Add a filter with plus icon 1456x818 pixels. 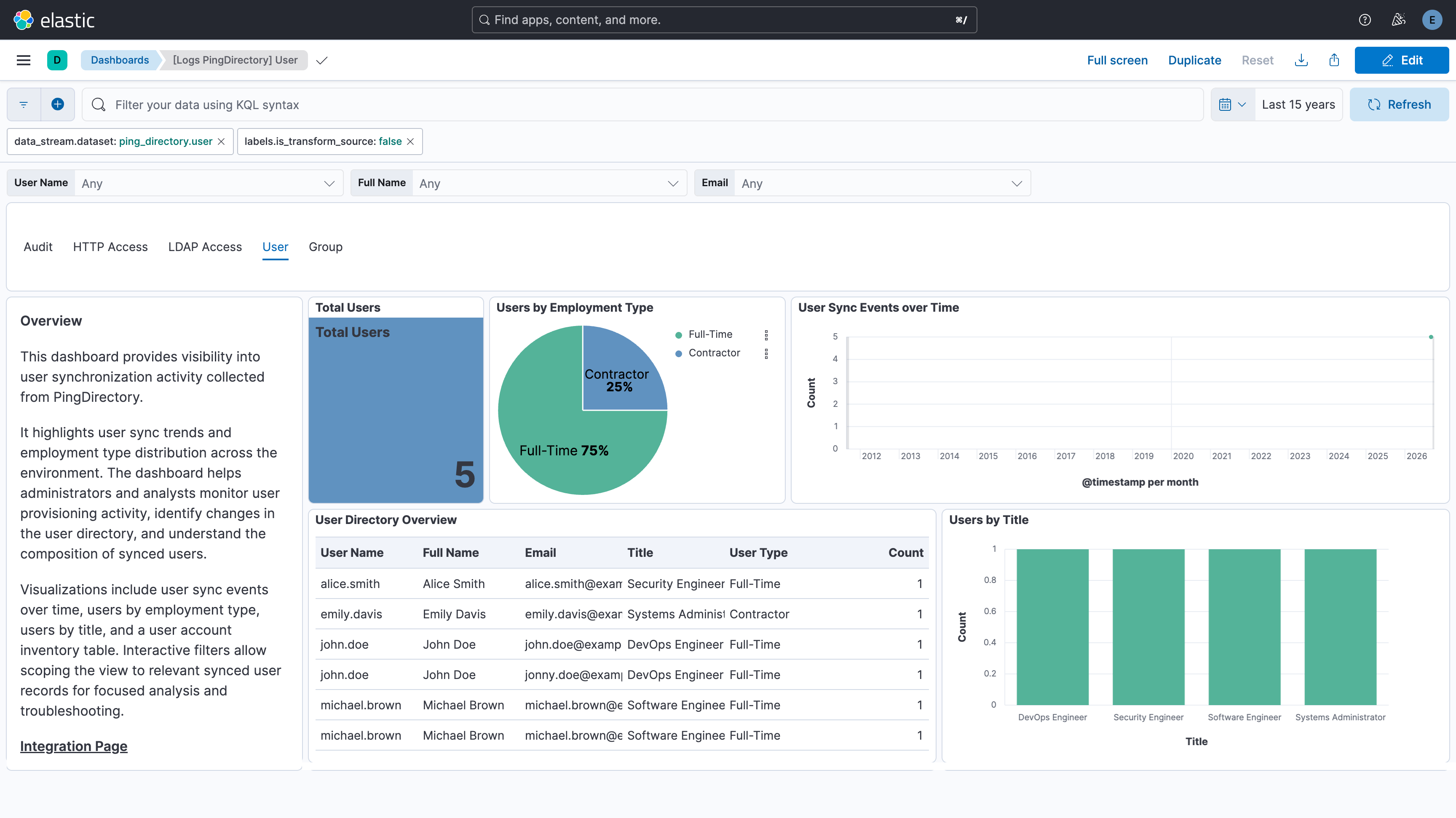point(58,104)
